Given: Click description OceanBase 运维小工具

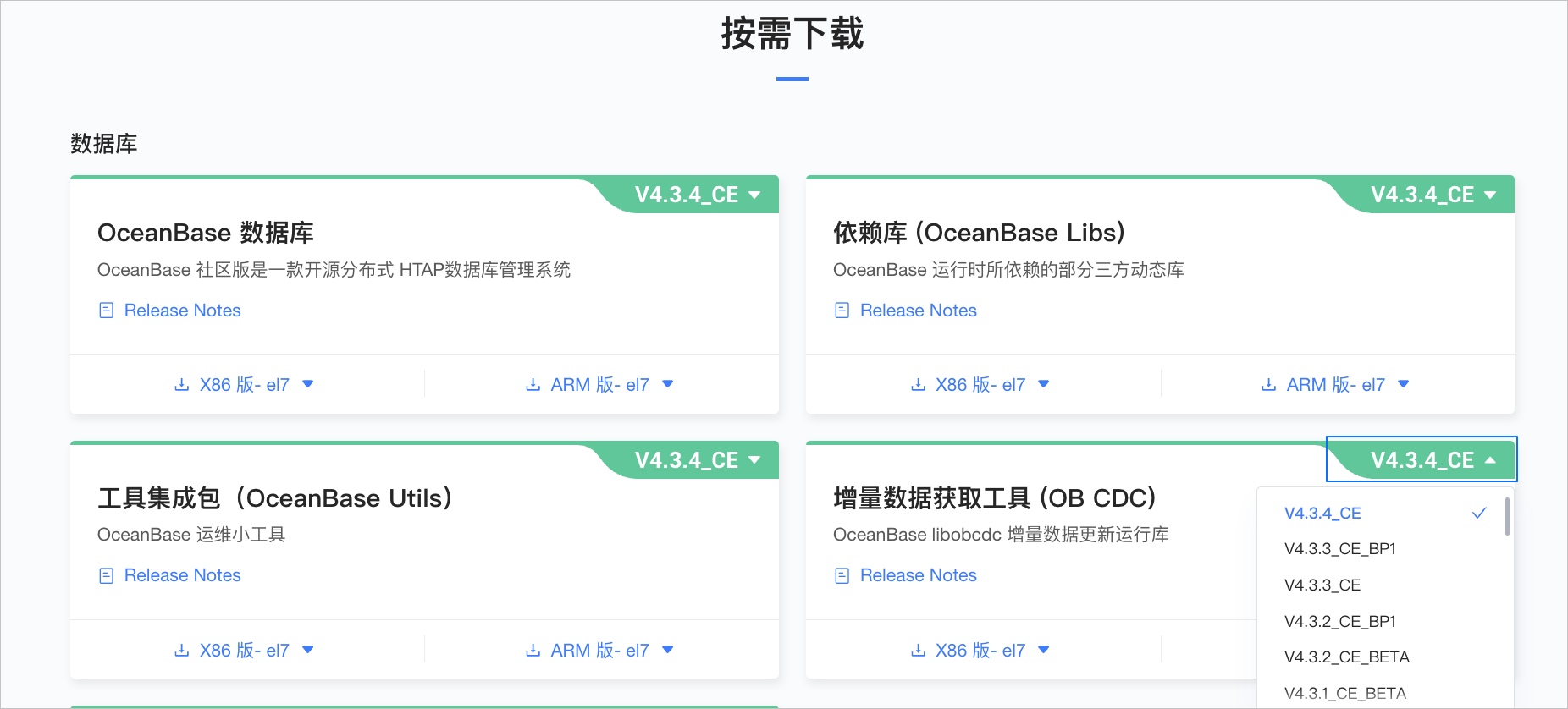Looking at the screenshot, I should point(191,535).
